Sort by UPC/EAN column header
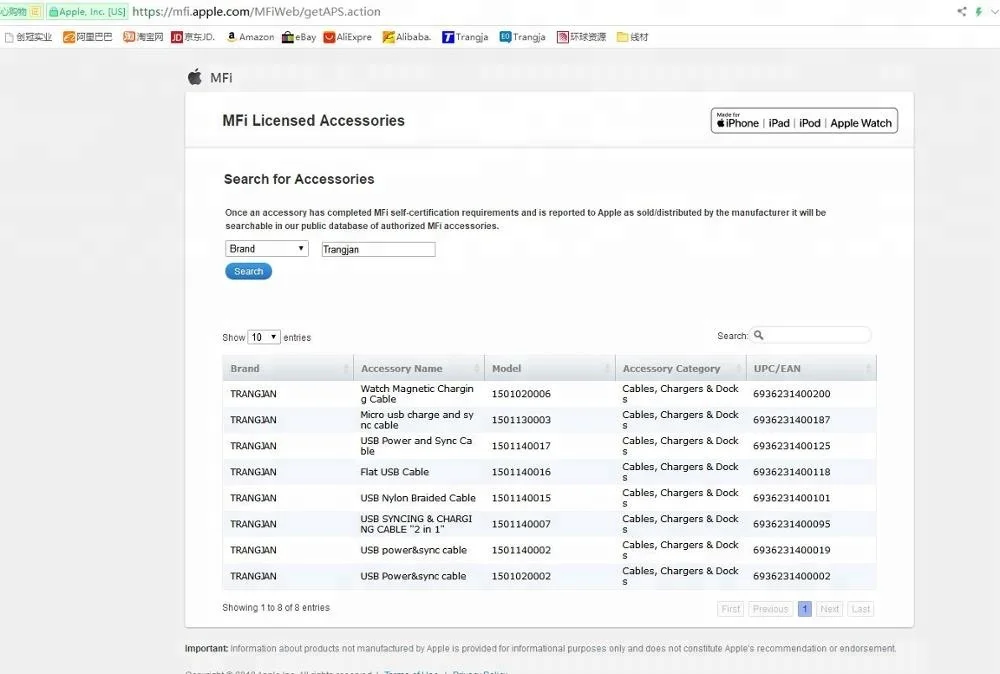 point(811,368)
